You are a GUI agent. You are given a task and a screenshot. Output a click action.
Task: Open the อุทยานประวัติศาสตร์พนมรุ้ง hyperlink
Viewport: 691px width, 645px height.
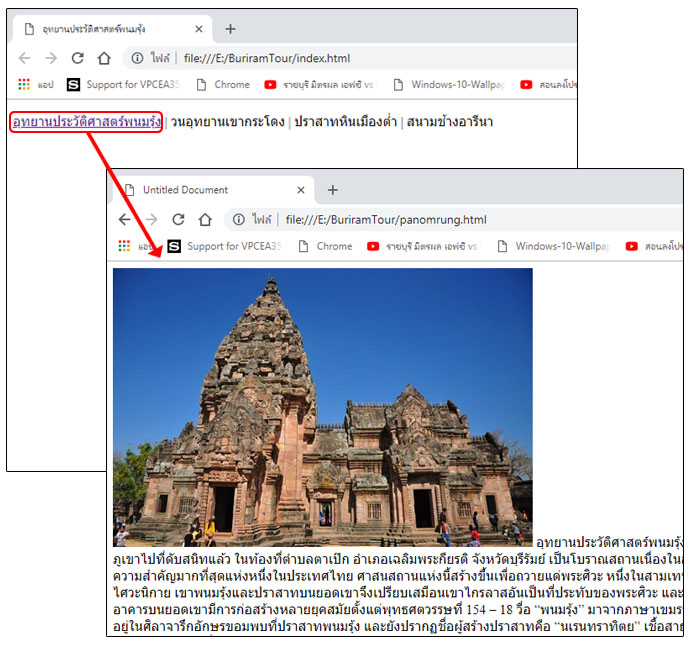[86, 122]
